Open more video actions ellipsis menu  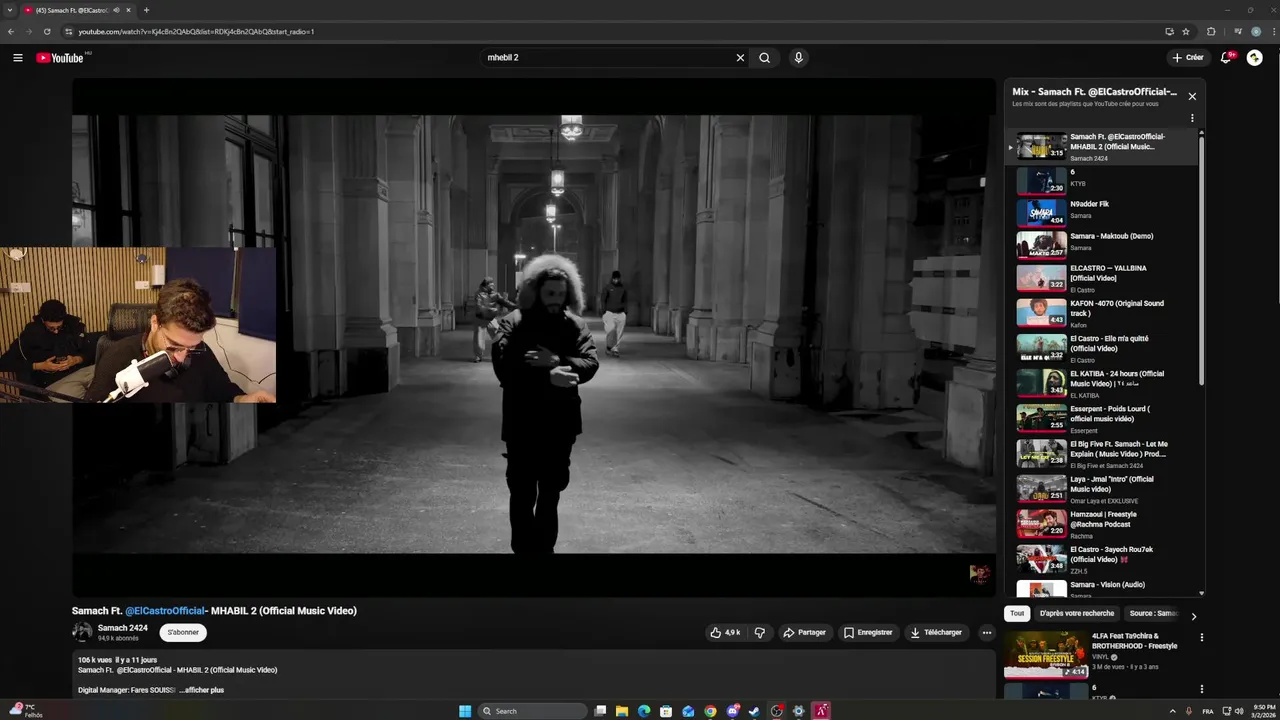tap(986, 632)
